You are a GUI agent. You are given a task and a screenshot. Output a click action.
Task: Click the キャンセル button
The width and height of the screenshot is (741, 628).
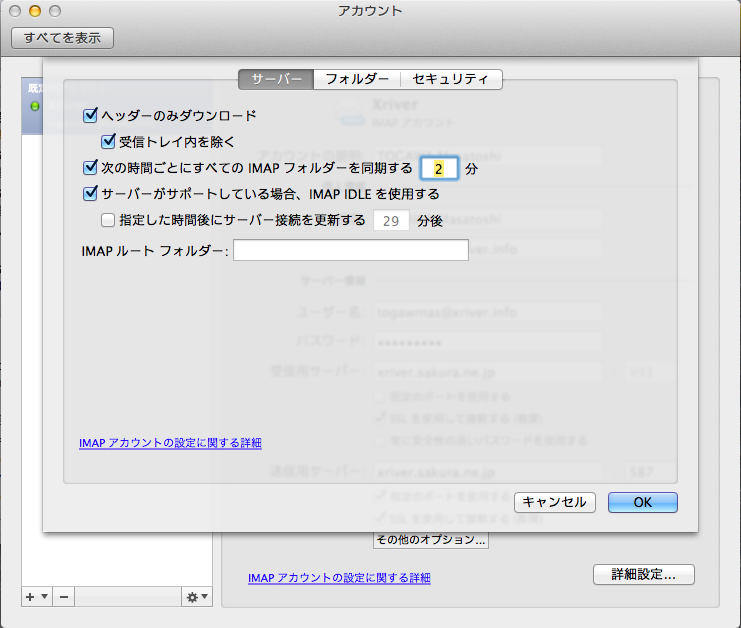click(x=555, y=502)
